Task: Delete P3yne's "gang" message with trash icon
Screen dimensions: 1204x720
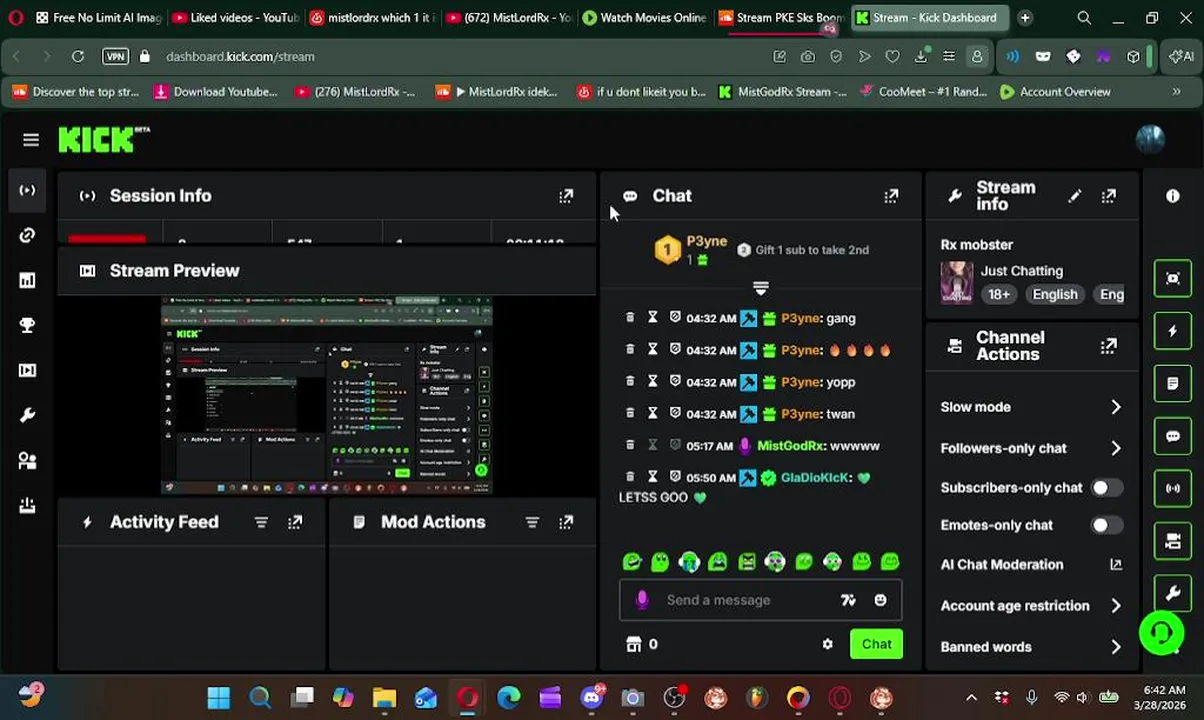Action: [x=629, y=318]
